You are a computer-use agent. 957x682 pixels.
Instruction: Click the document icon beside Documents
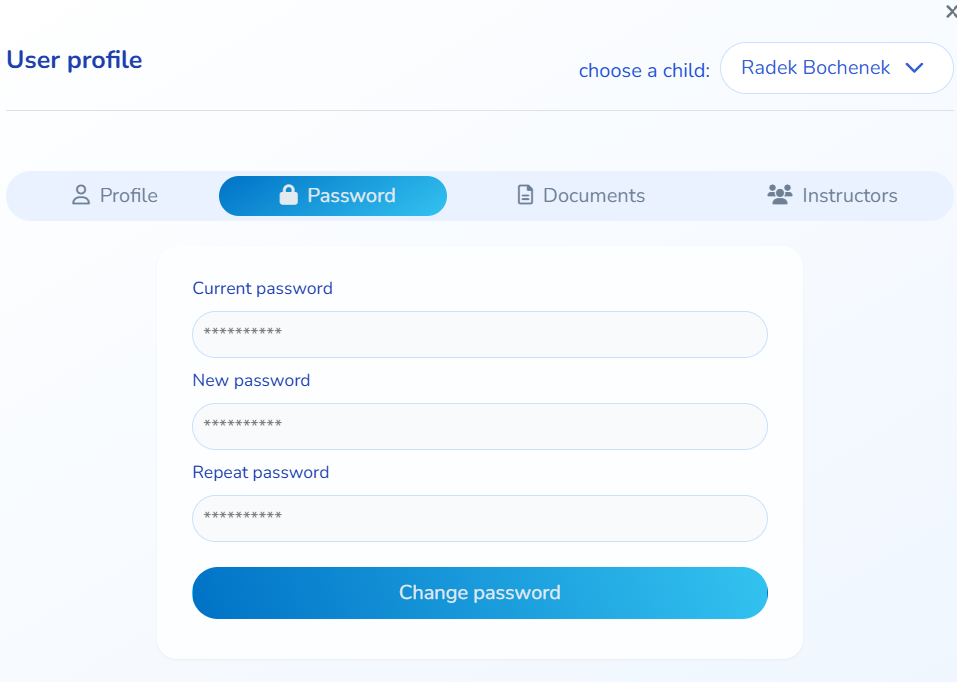click(525, 195)
